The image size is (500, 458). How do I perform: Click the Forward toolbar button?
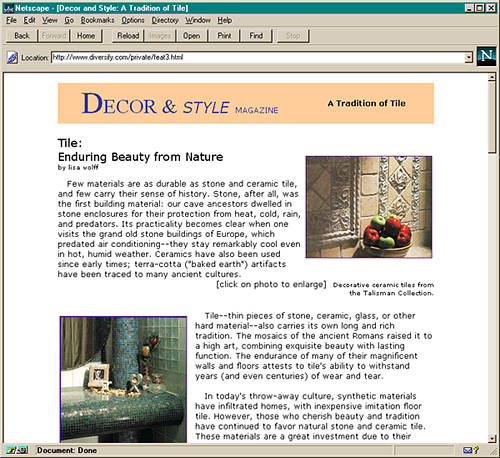(x=54, y=36)
